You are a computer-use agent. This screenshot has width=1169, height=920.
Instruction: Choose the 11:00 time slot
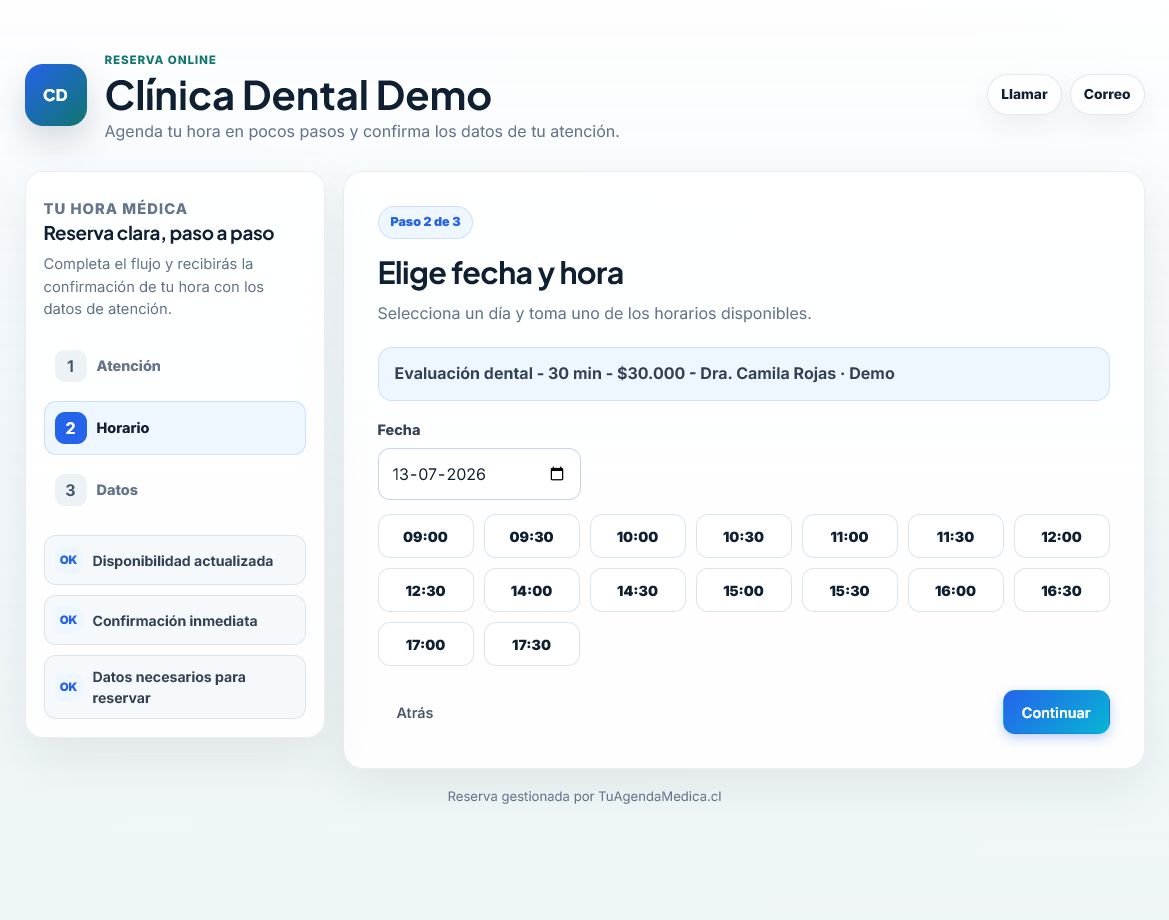(x=849, y=536)
